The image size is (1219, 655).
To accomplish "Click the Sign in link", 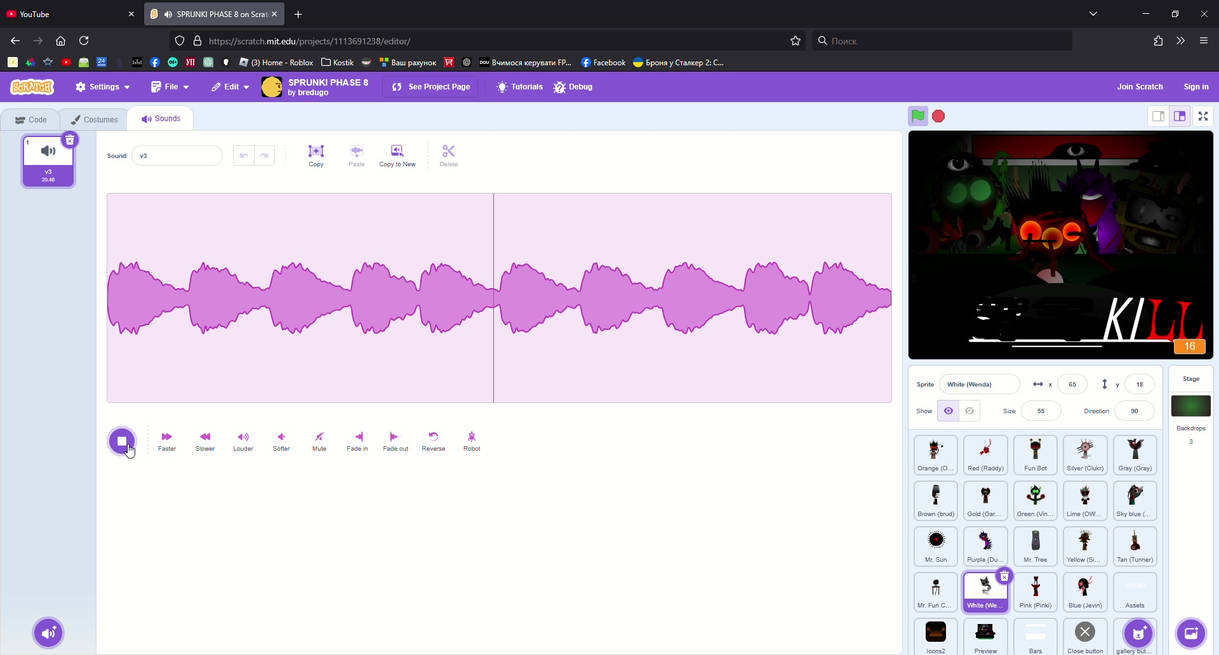I will click(1196, 87).
